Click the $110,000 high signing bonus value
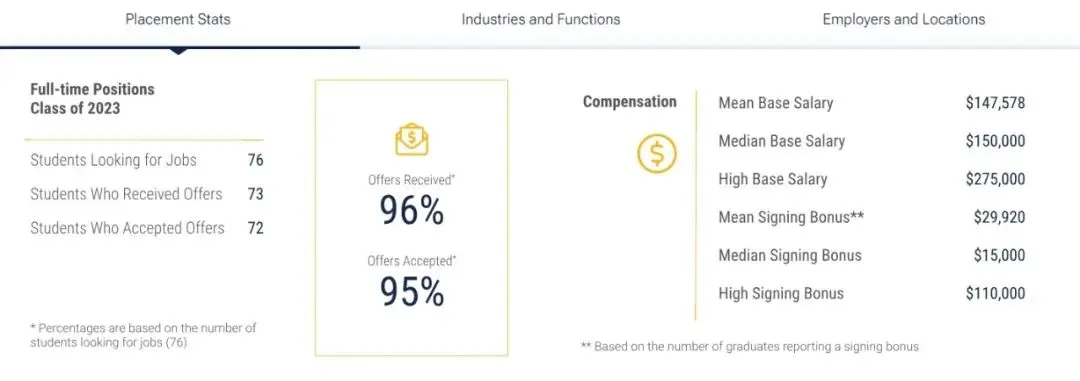1080x381 pixels. point(995,294)
